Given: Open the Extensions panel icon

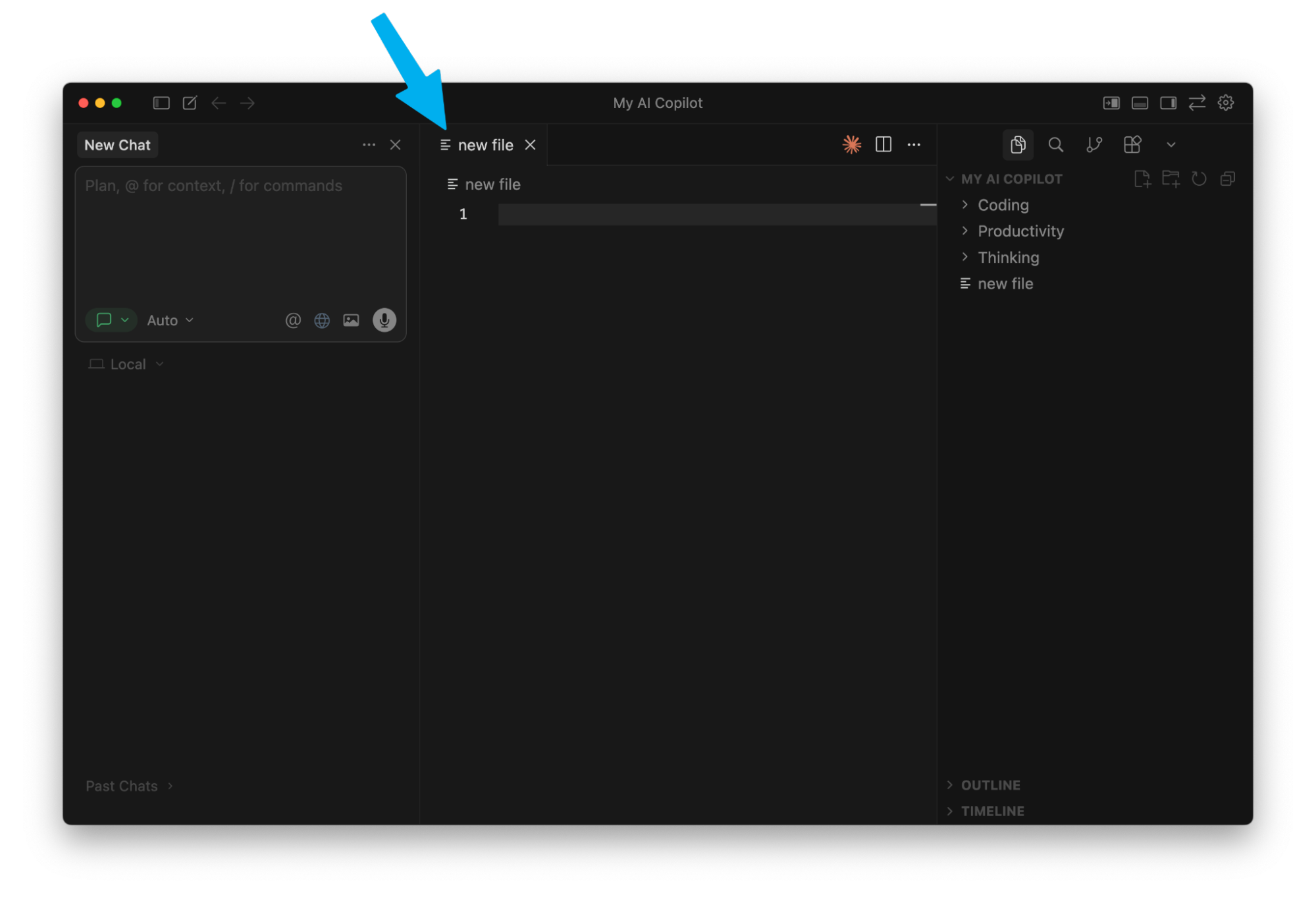Looking at the screenshot, I should pos(1132,145).
